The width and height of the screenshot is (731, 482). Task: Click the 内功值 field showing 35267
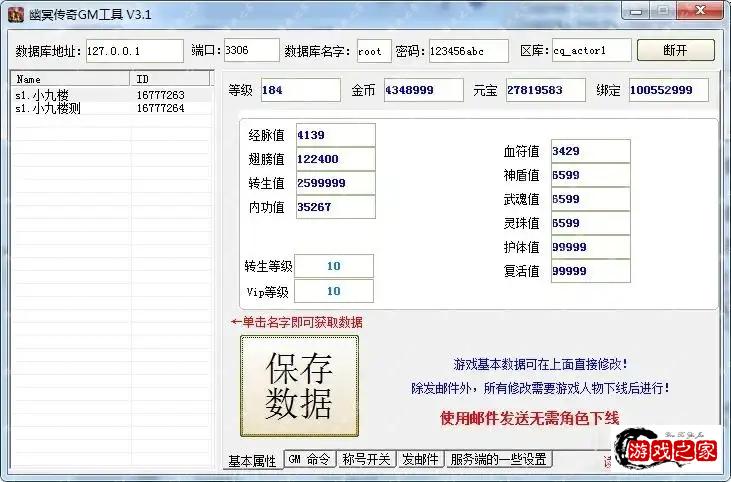(x=336, y=207)
